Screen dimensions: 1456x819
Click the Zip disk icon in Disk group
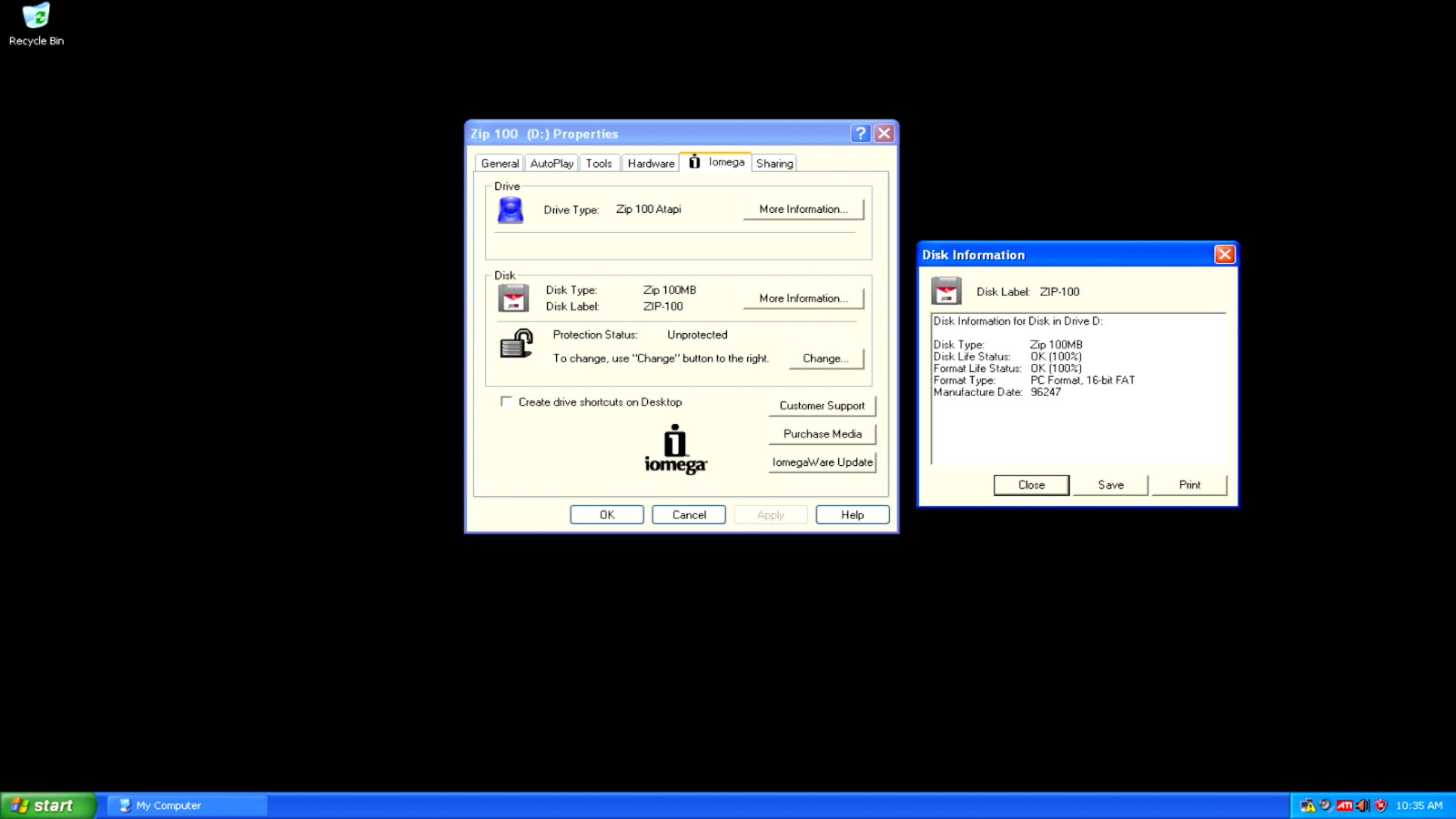513,298
